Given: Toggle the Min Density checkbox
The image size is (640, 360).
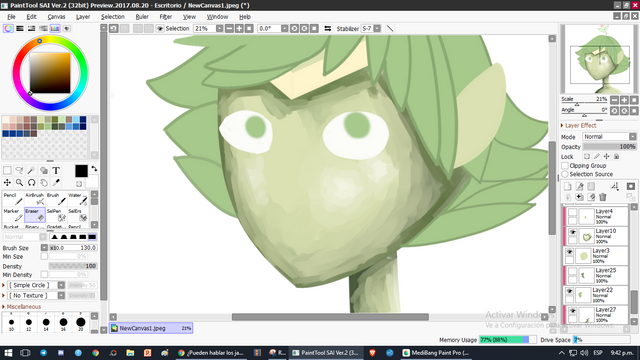Looking at the screenshot, I should 44,275.
